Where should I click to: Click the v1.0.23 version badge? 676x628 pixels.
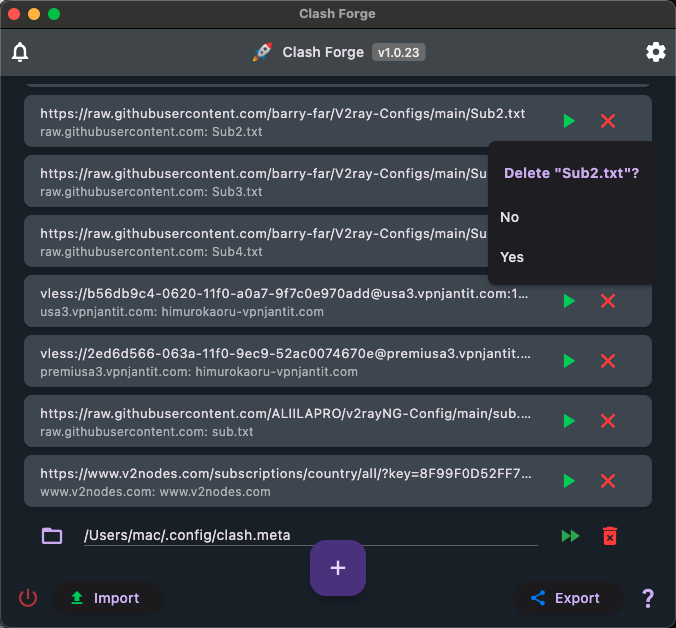pos(398,53)
